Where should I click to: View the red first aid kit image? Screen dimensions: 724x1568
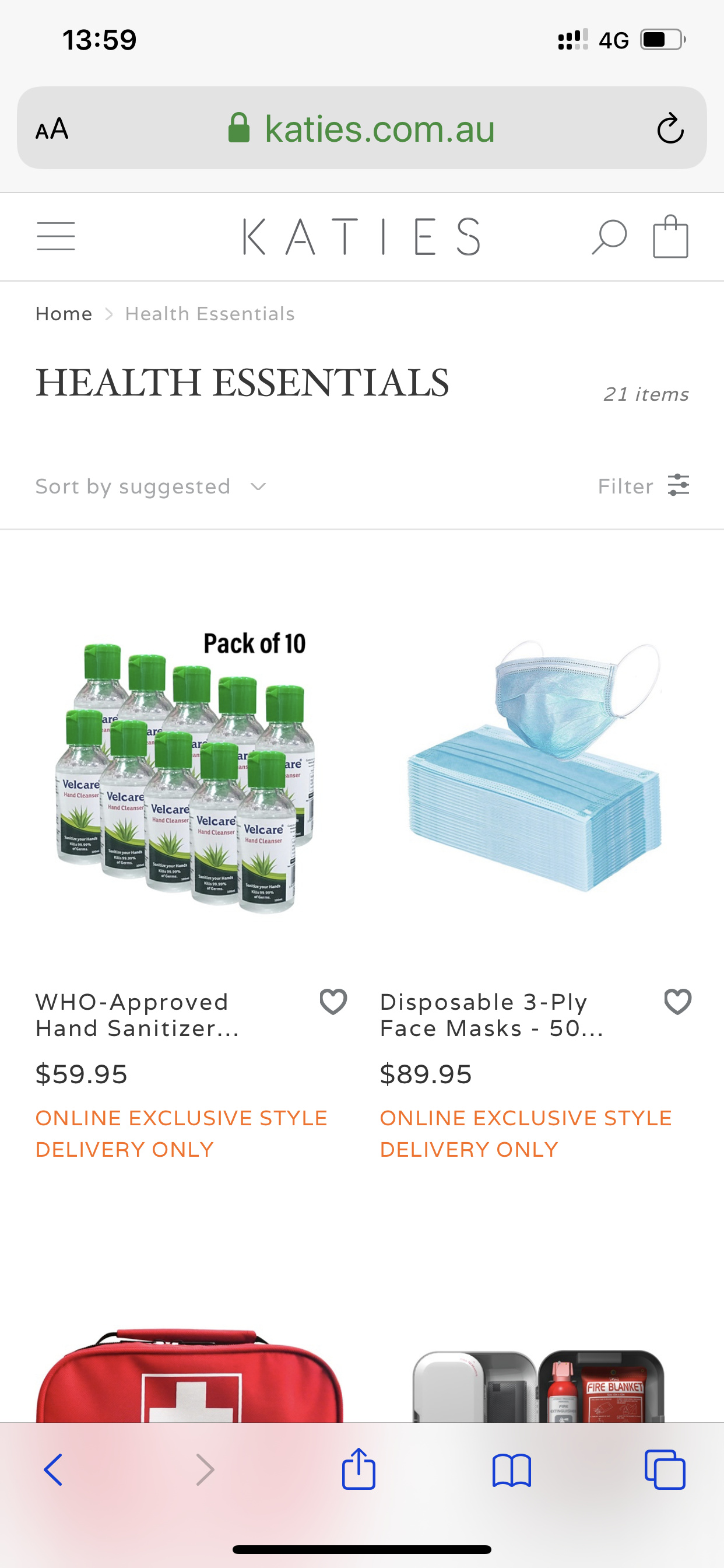coord(189,1375)
